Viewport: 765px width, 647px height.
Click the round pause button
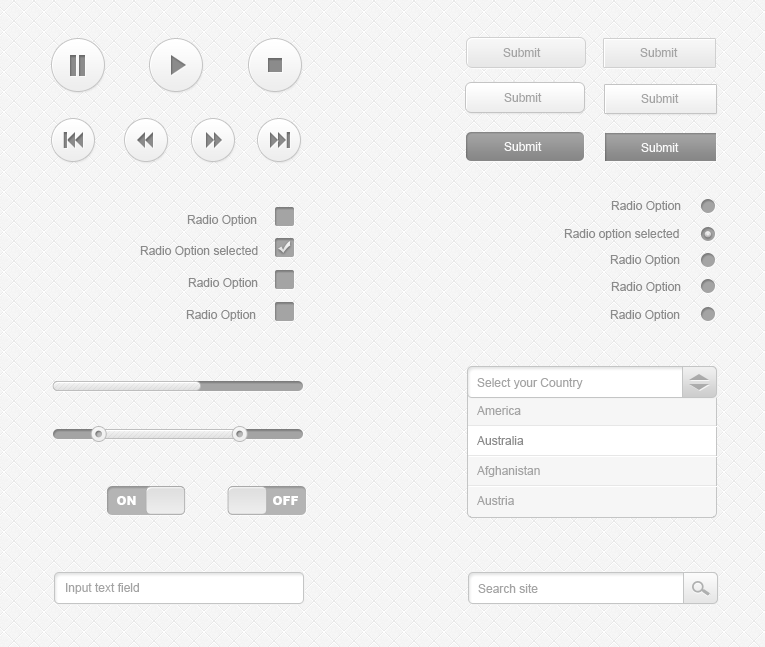click(x=78, y=65)
